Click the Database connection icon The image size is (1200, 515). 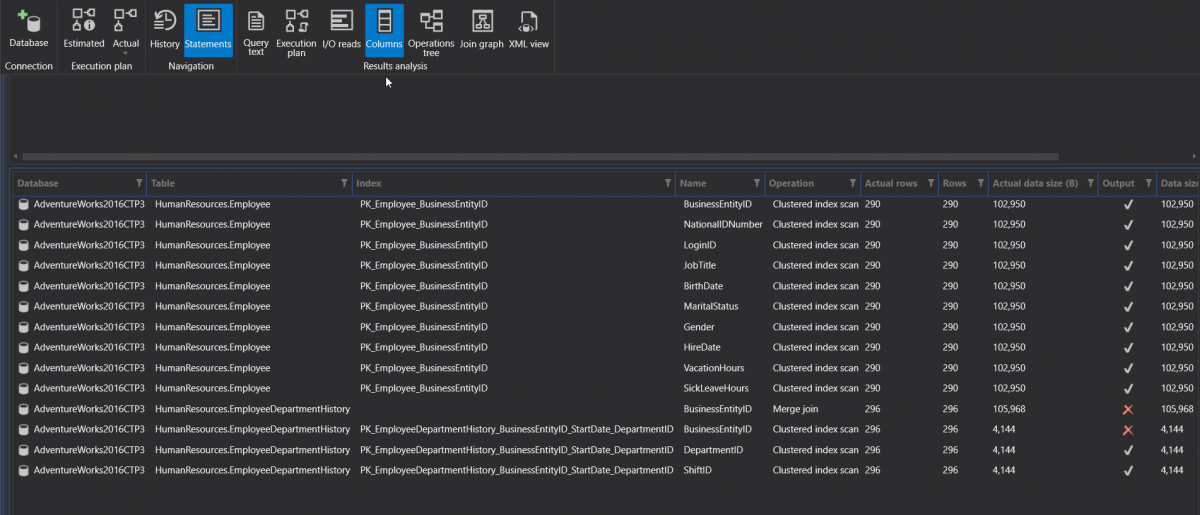point(28,28)
